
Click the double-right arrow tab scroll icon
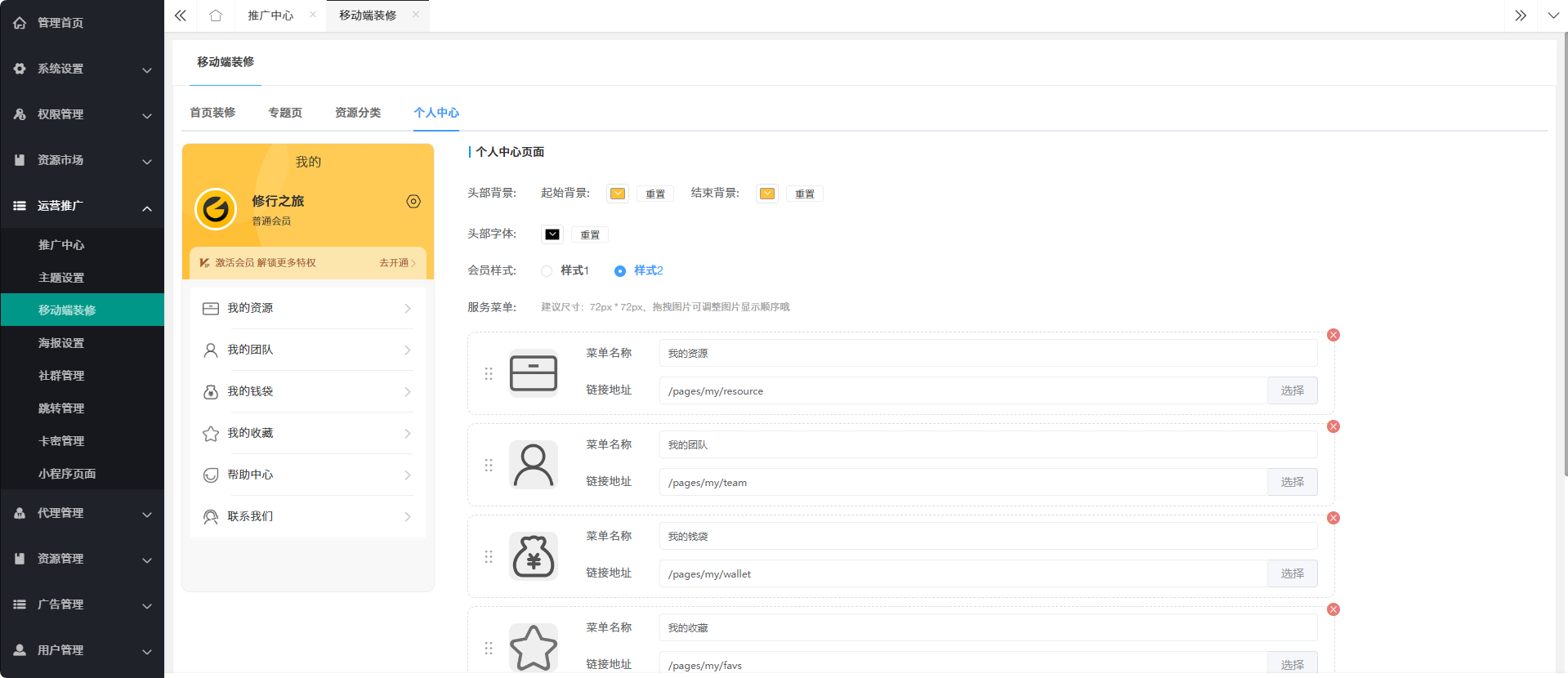click(1520, 16)
